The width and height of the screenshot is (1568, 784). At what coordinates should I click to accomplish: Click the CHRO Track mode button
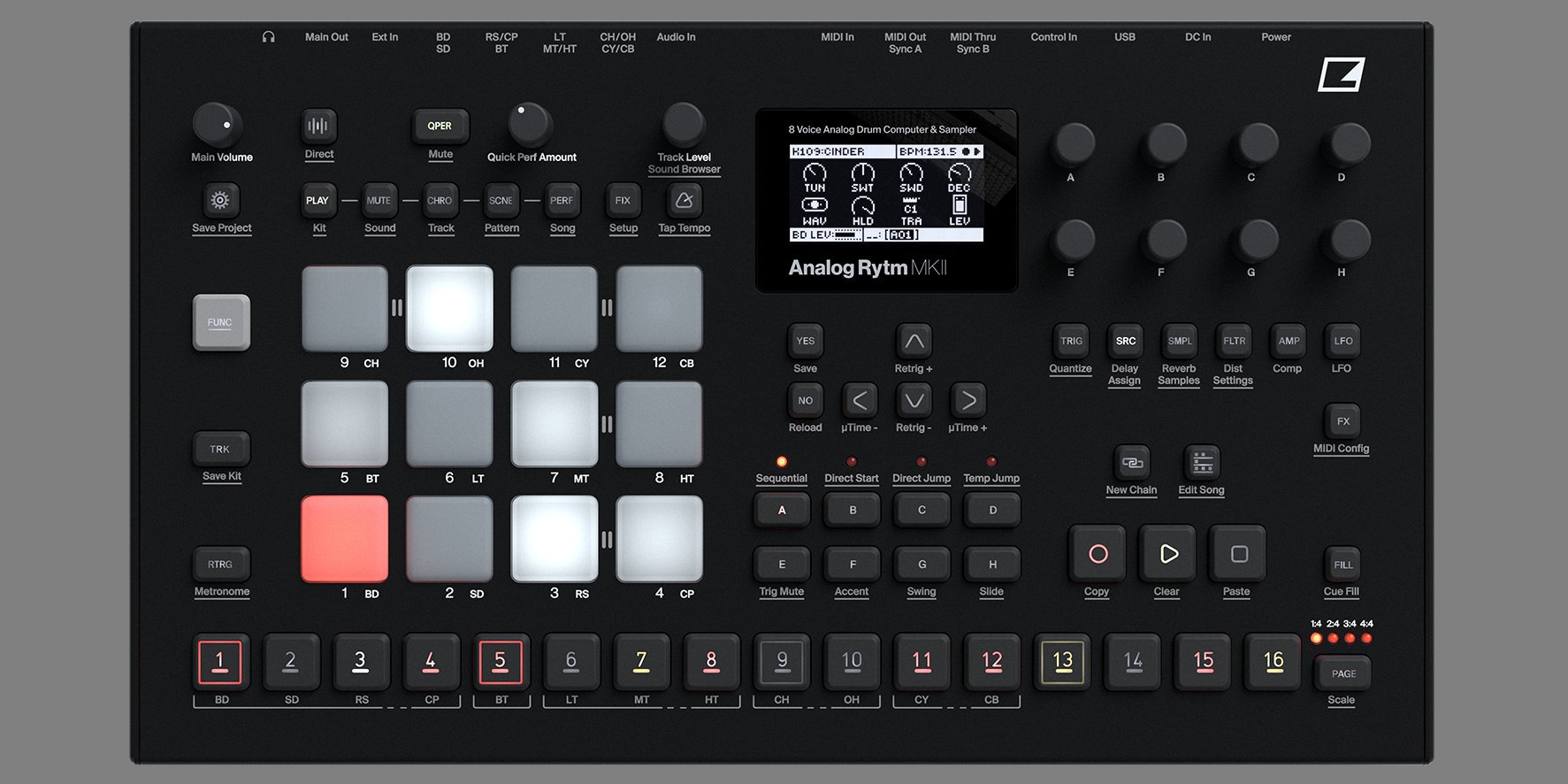pos(440,201)
